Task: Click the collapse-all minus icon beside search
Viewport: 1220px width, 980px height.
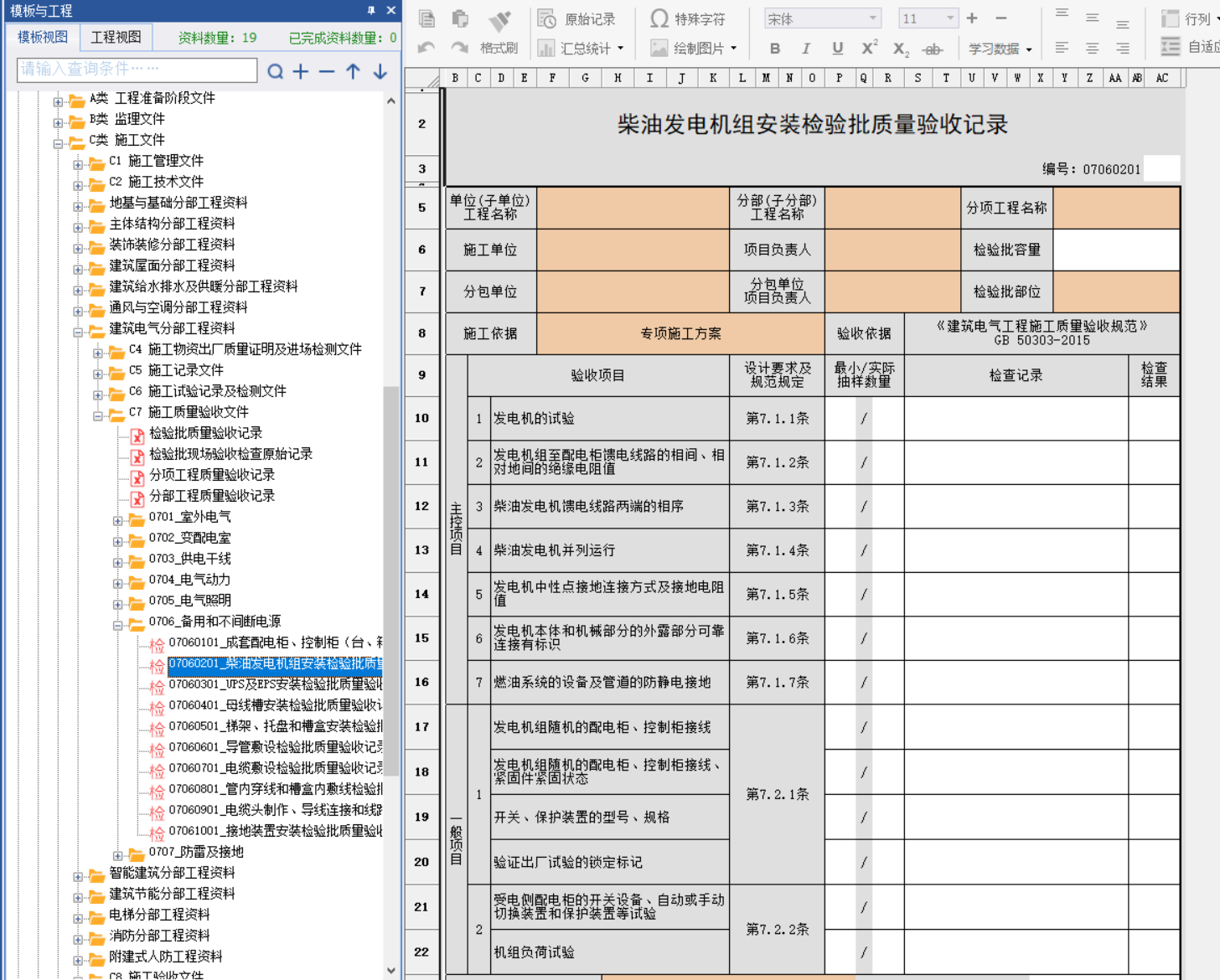Action: (x=327, y=72)
